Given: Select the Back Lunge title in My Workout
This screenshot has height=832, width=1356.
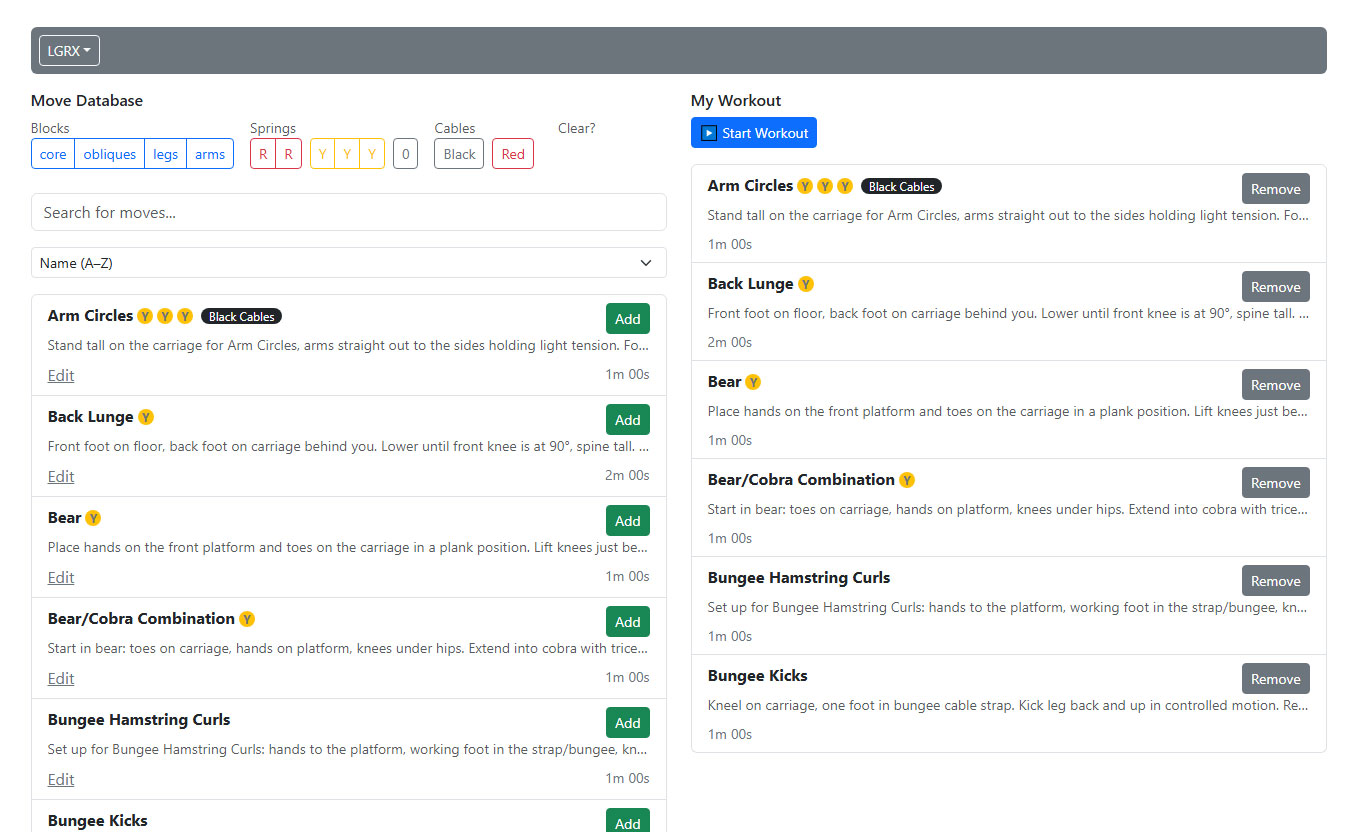Looking at the screenshot, I should tap(750, 284).
